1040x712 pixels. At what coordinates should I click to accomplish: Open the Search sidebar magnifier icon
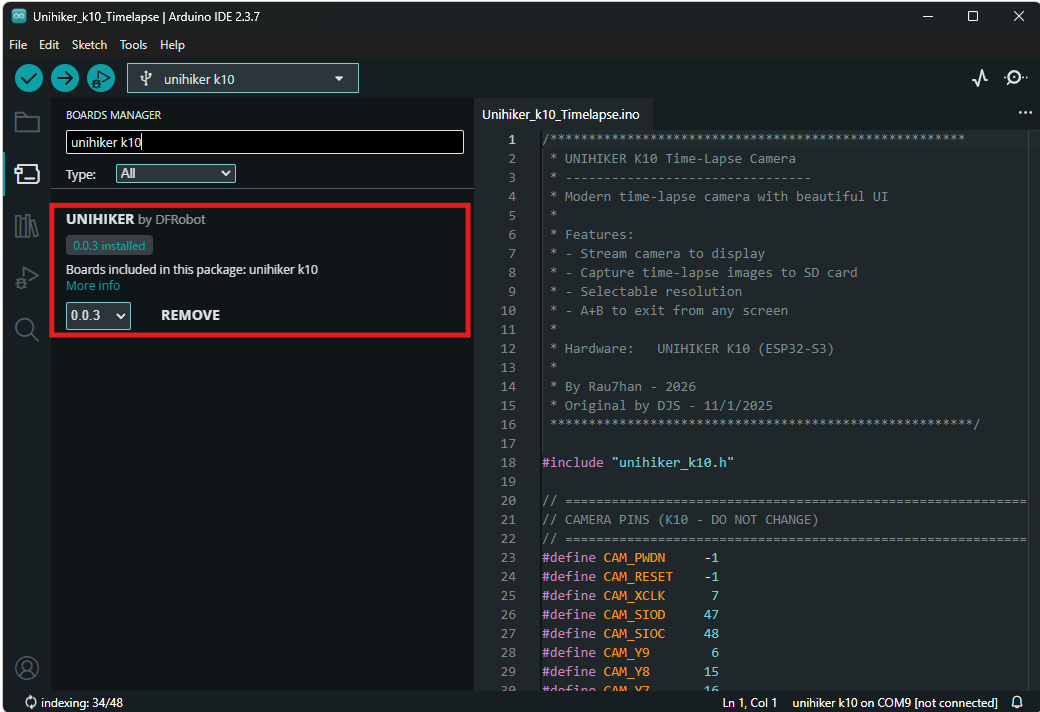pos(27,329)
